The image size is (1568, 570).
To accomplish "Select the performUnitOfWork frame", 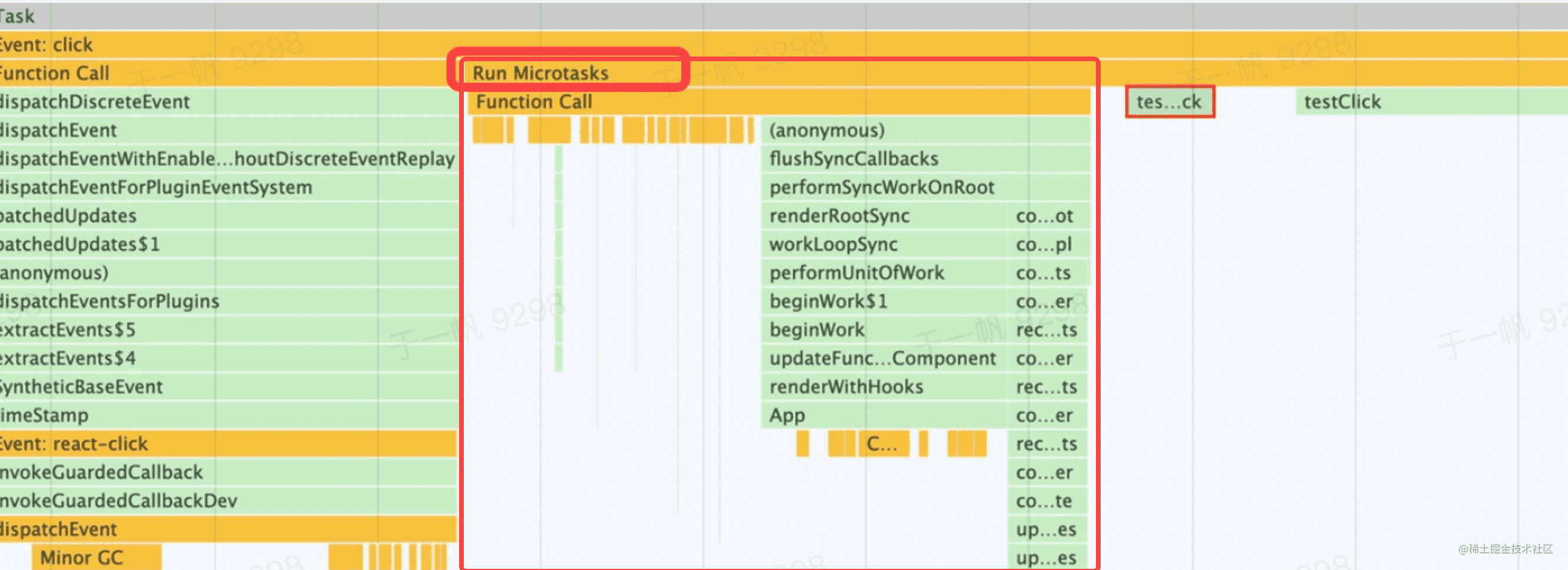I will pyautogui.click(x=883, y=273).
